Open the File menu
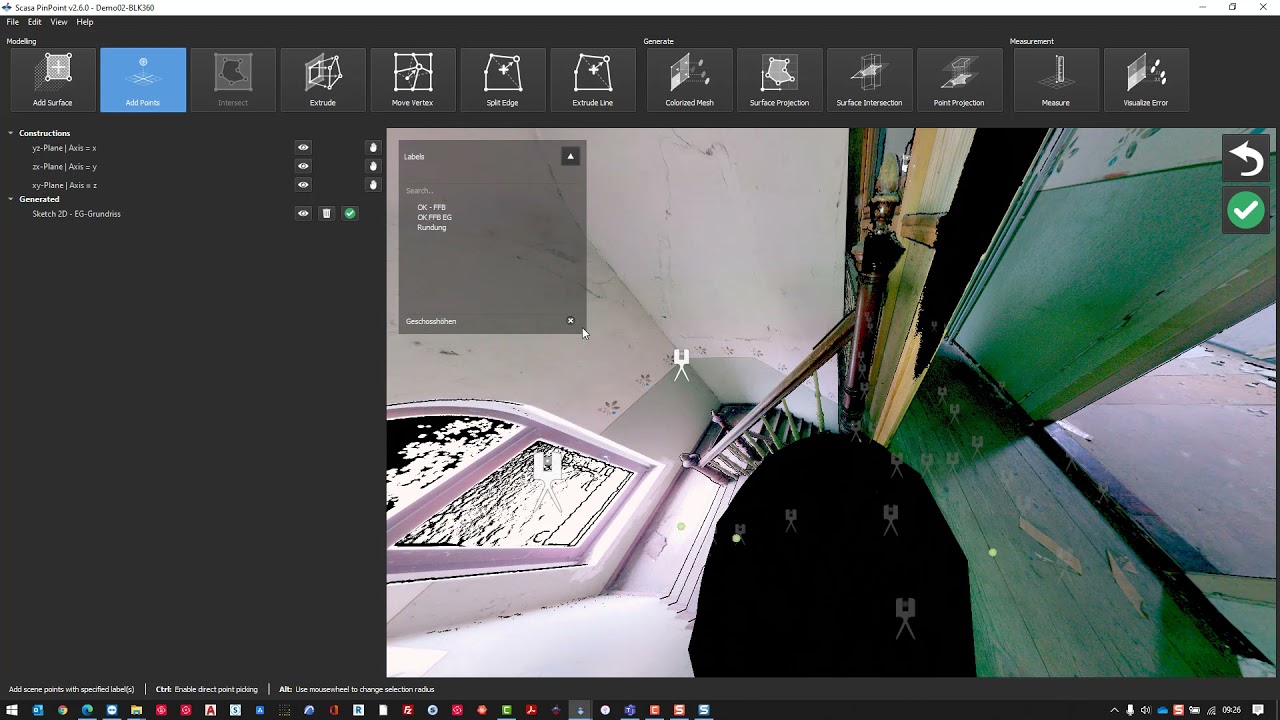This screenshot has width=1280, height=720. [x=13, y=22]
